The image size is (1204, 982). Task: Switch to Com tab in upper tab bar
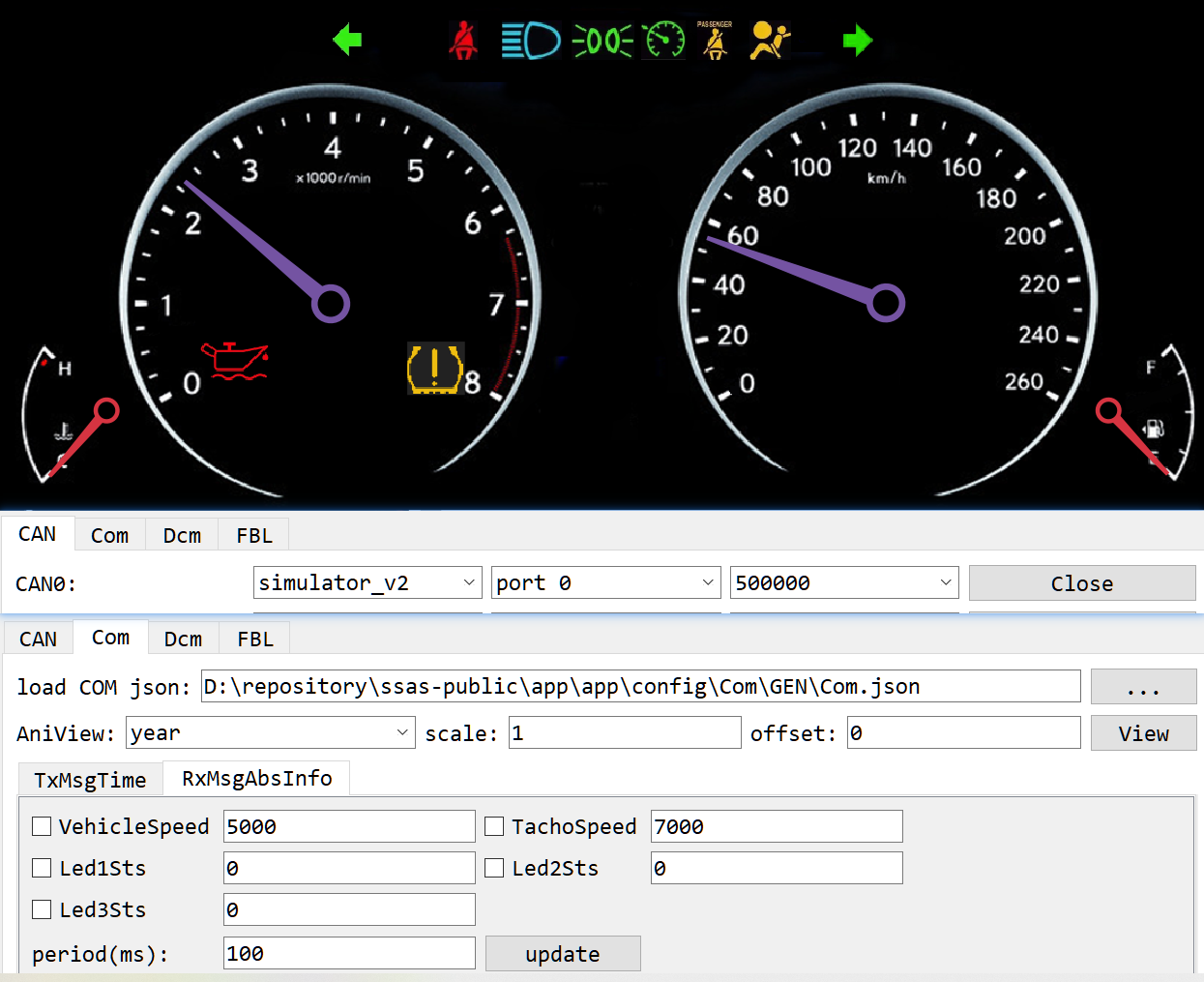(109, 535)
